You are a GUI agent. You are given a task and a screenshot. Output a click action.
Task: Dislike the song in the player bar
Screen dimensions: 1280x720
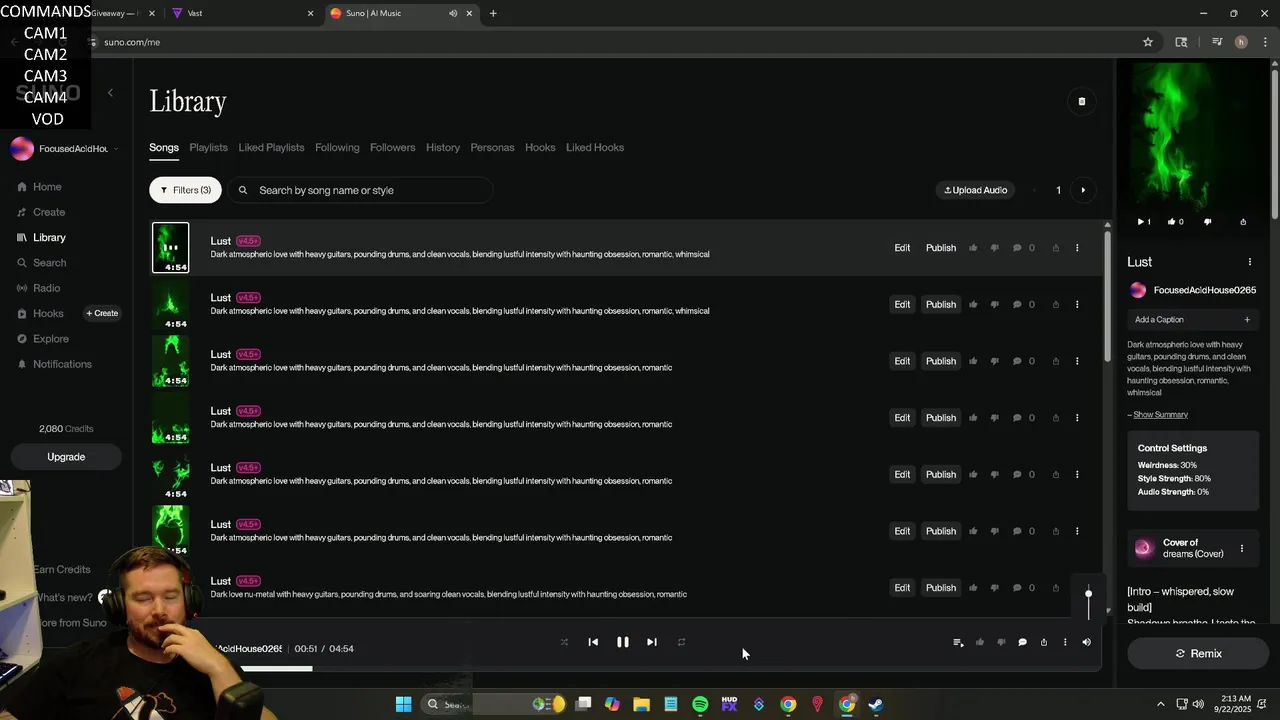[x=1001, y=642]
